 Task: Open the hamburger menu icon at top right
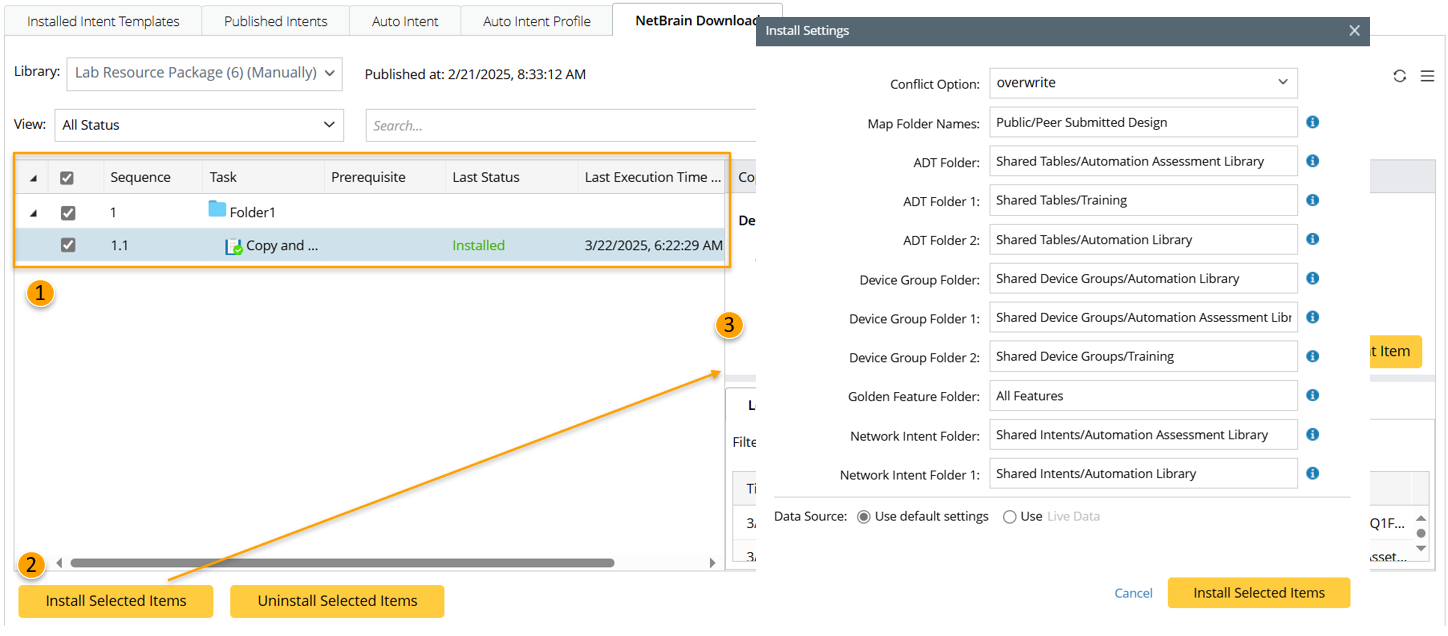(1427, 76)
